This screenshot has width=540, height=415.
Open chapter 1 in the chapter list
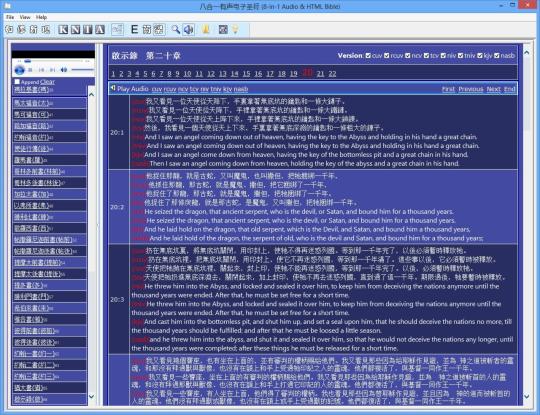113,73
